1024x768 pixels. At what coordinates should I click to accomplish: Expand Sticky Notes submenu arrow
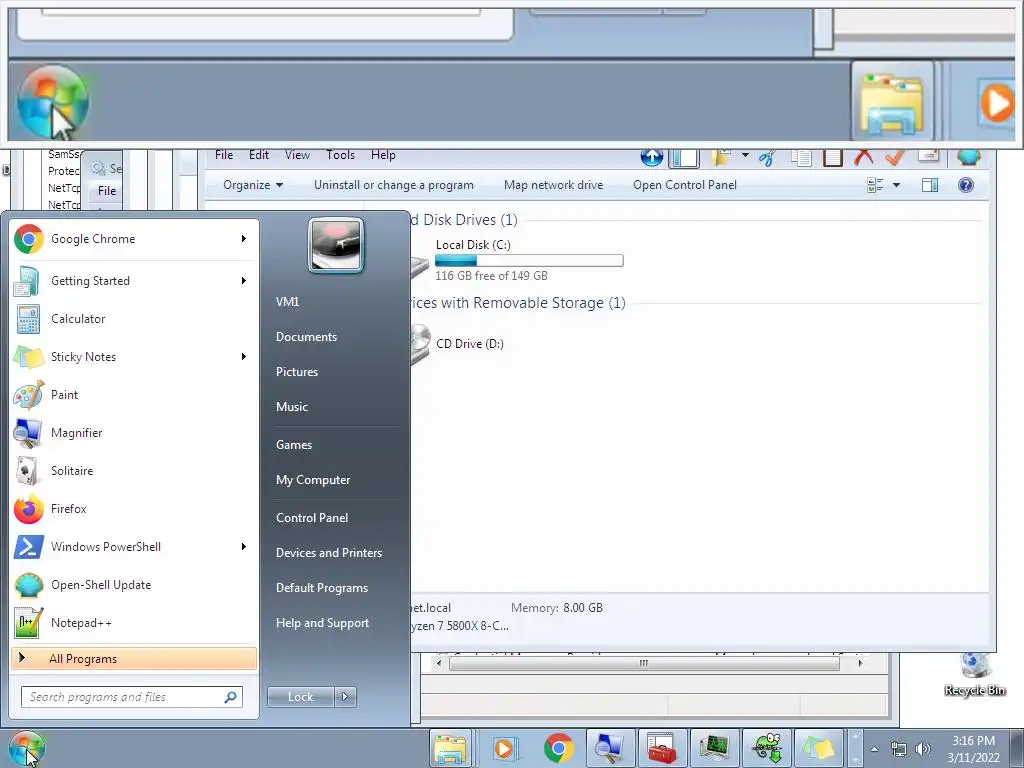(x=244, y=357)
